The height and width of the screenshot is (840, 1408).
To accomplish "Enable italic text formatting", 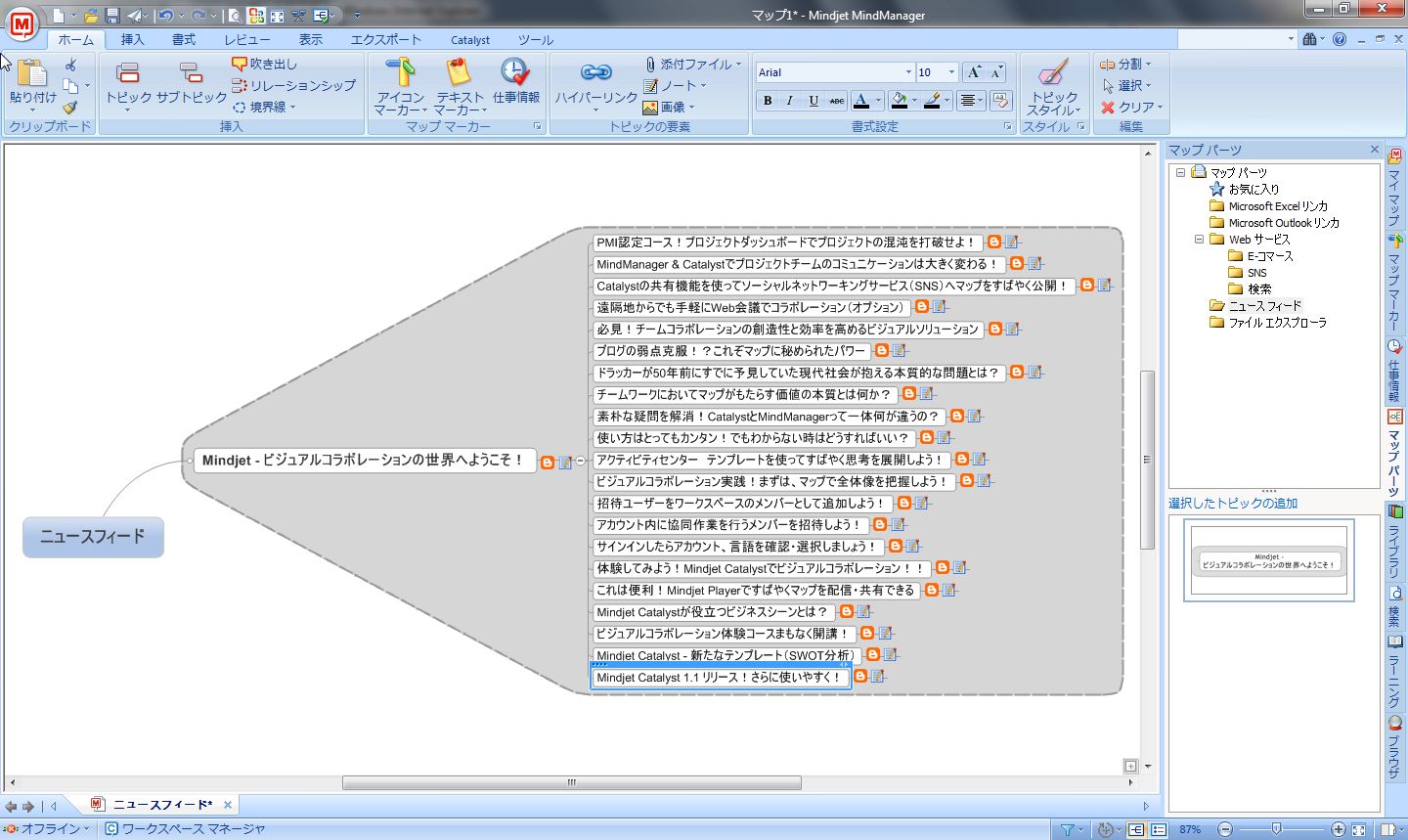I will pos(790,101).
